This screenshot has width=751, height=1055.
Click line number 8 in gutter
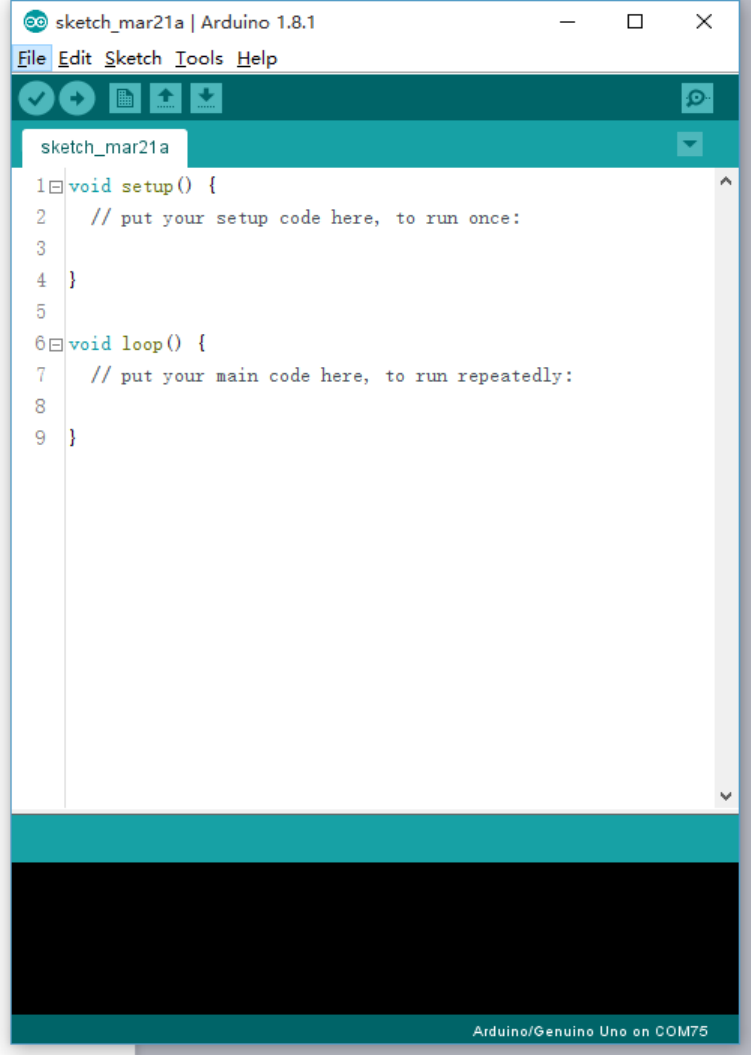41,406
